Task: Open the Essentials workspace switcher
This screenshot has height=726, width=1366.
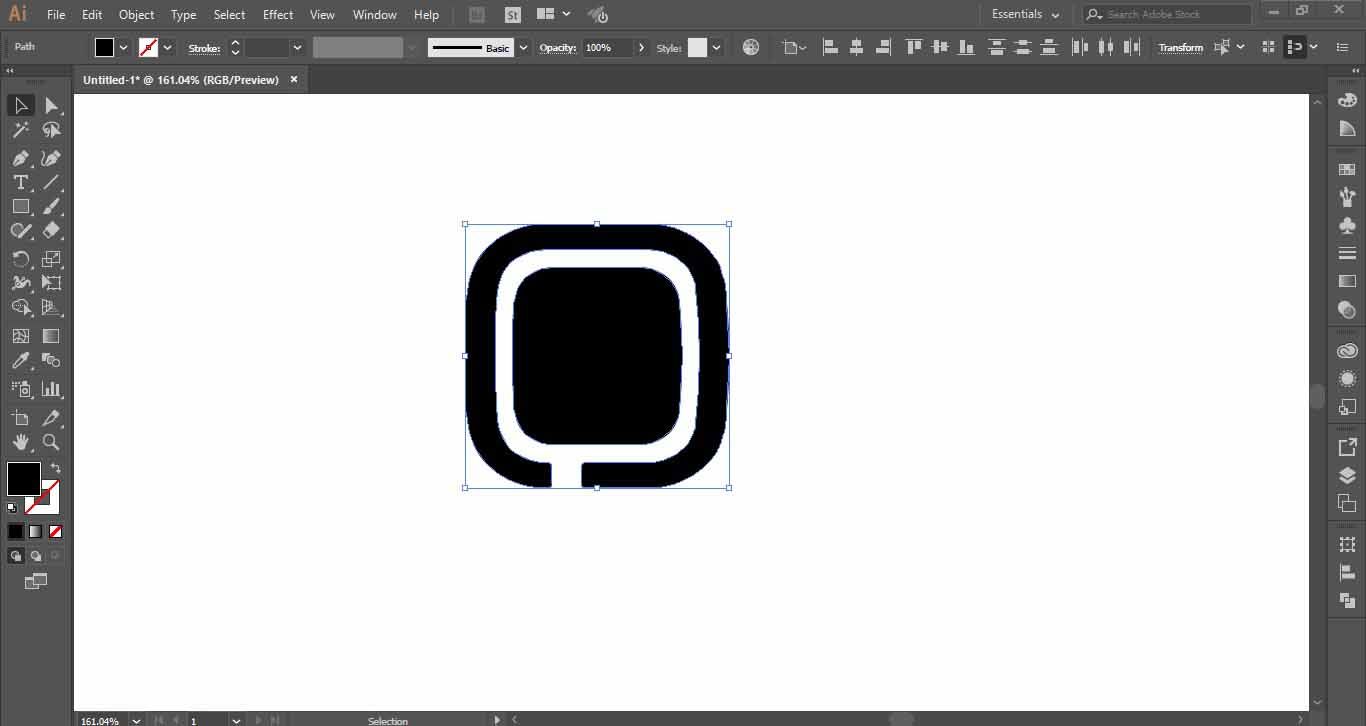Action: pos(1025,15)
